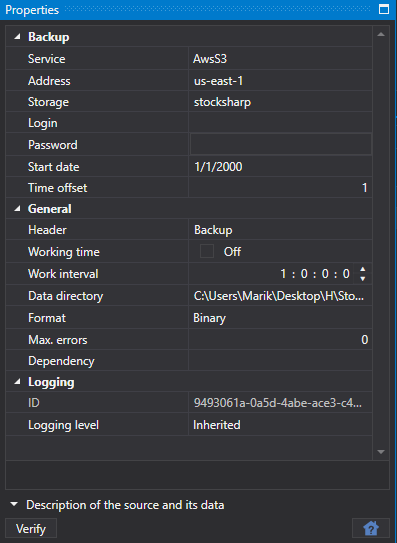Select the Password property label
The width and height of the screenshot is (397, 543).
click(x=53, y=145)
